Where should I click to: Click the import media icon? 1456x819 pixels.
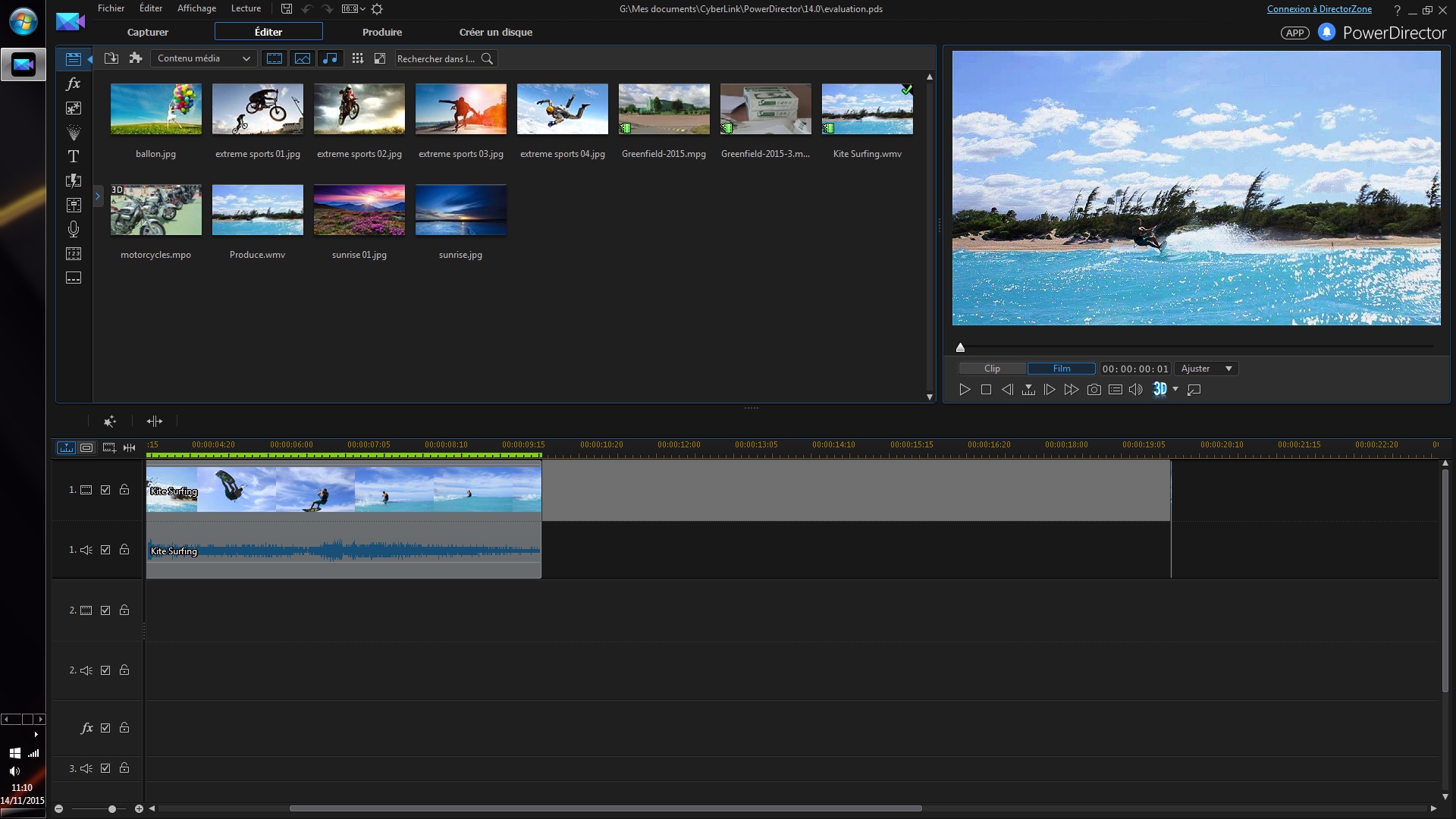[111, 58]
